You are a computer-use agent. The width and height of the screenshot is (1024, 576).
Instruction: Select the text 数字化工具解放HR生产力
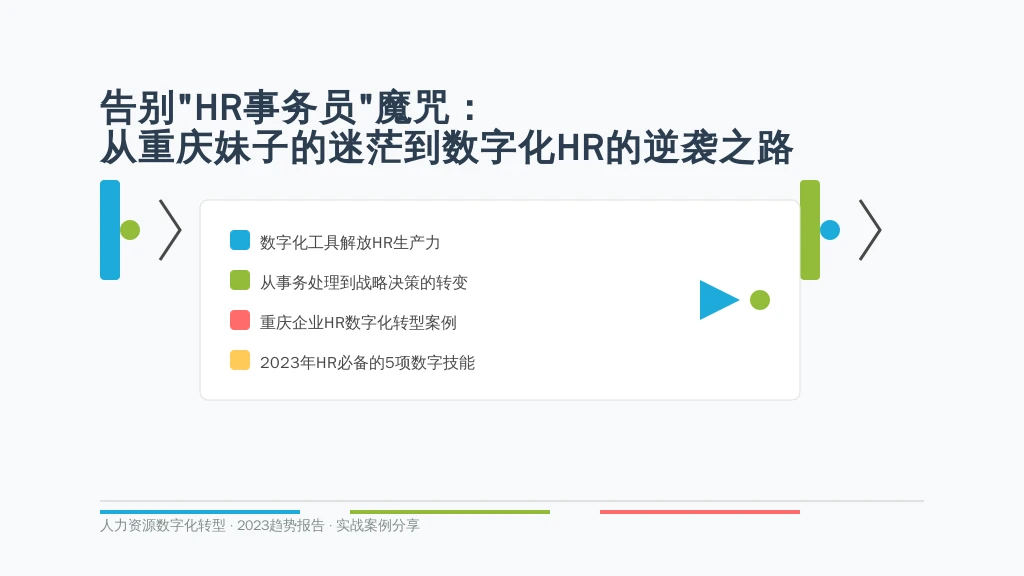coord(350,242)
